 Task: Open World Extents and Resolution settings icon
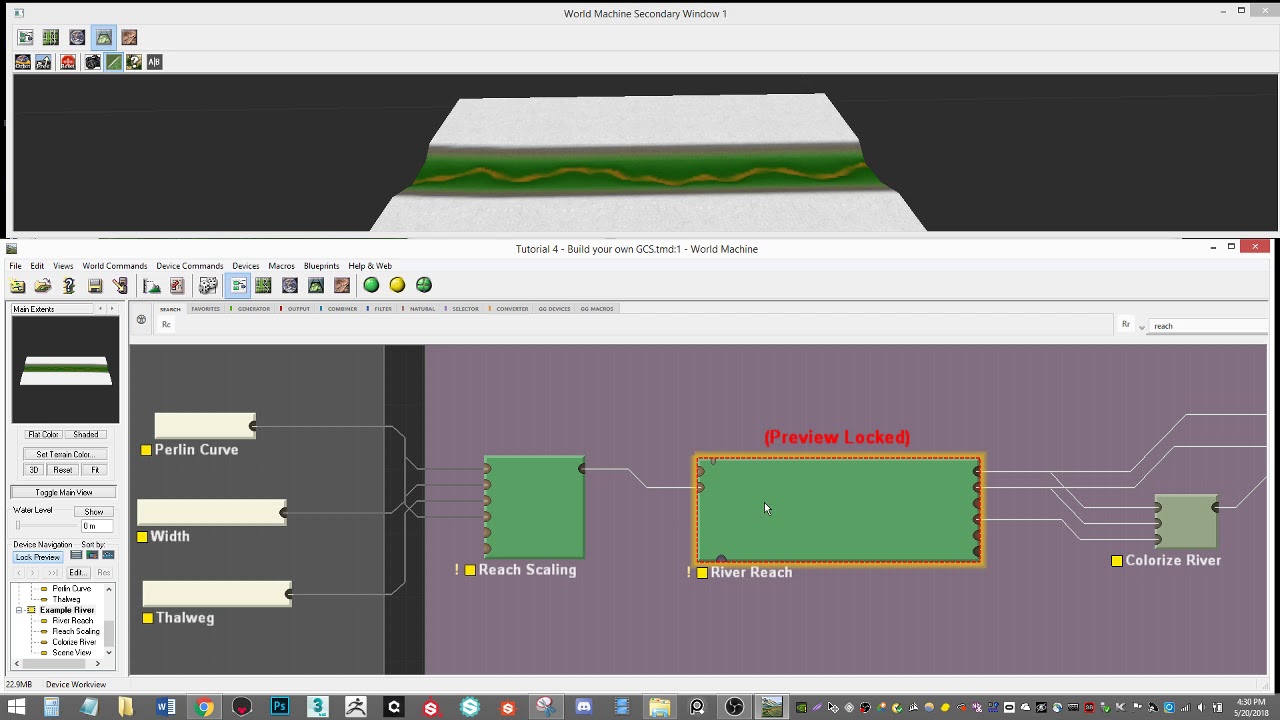[x=152, y=286]
